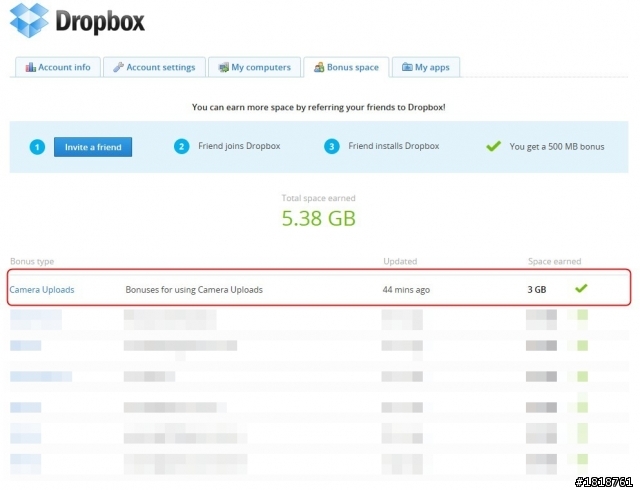Click the briefcase icon beside My apps
The height and width of the screenshot is (490, 640).
click(407, 67)
